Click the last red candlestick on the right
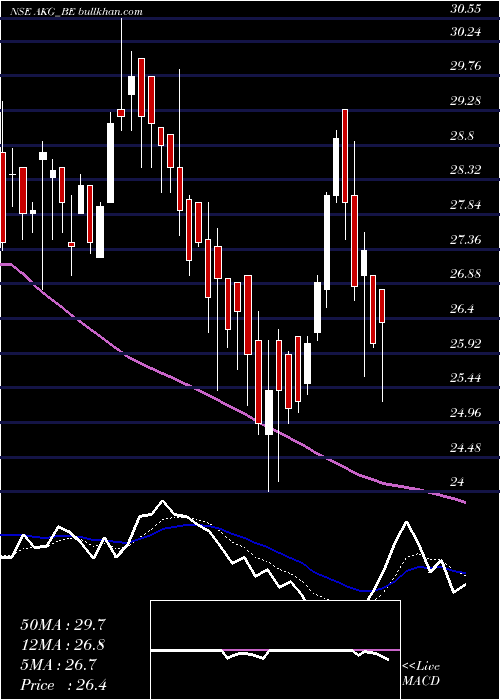 (382, 306)
